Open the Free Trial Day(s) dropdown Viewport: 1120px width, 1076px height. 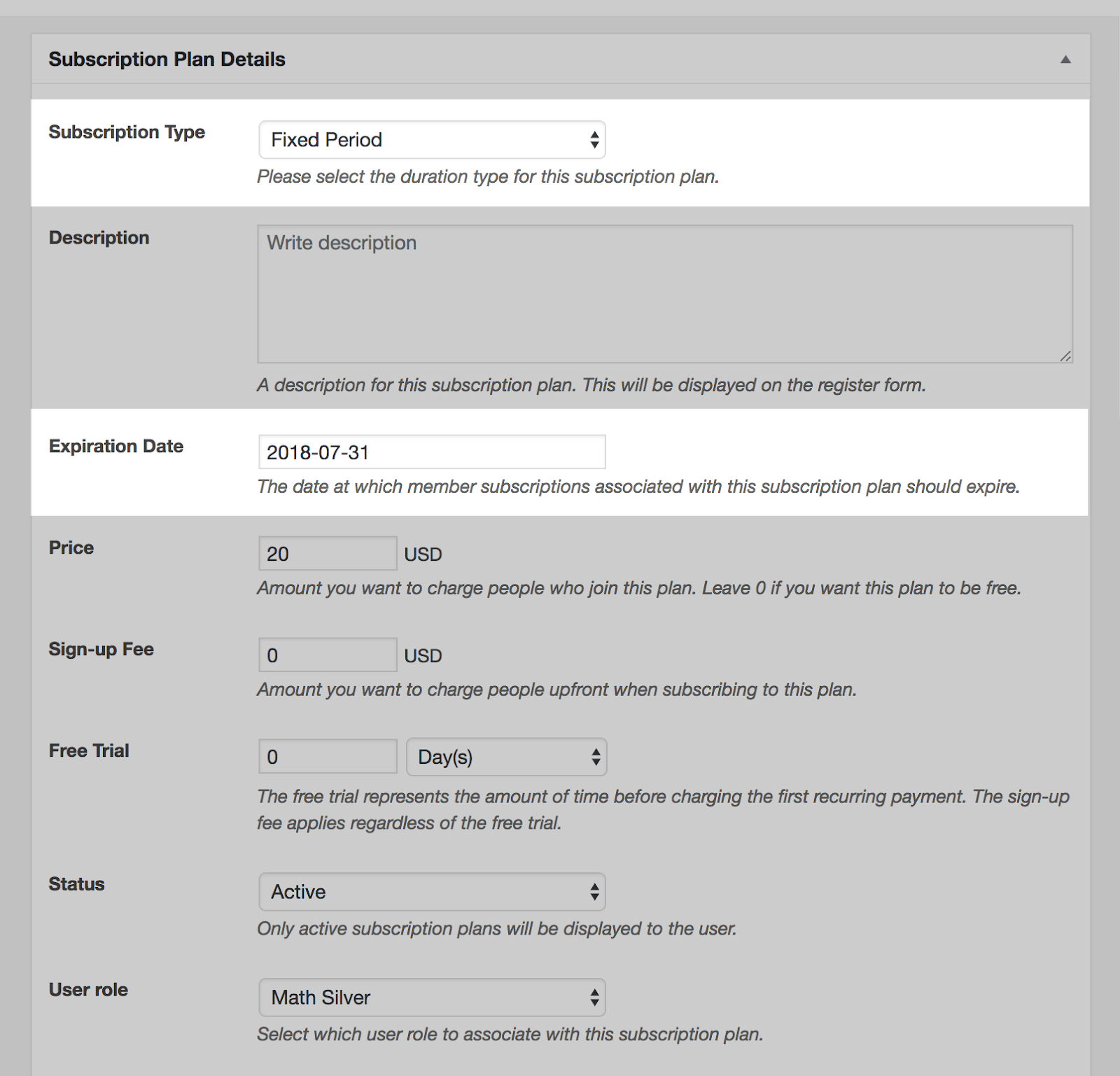pos(507,757)
